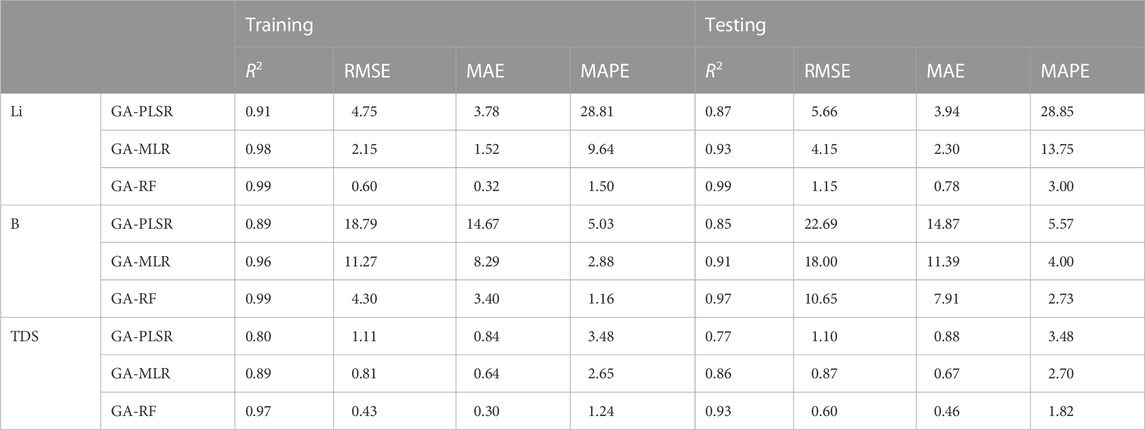
Task: Click Testing R² column header
Action: point(715,71)
